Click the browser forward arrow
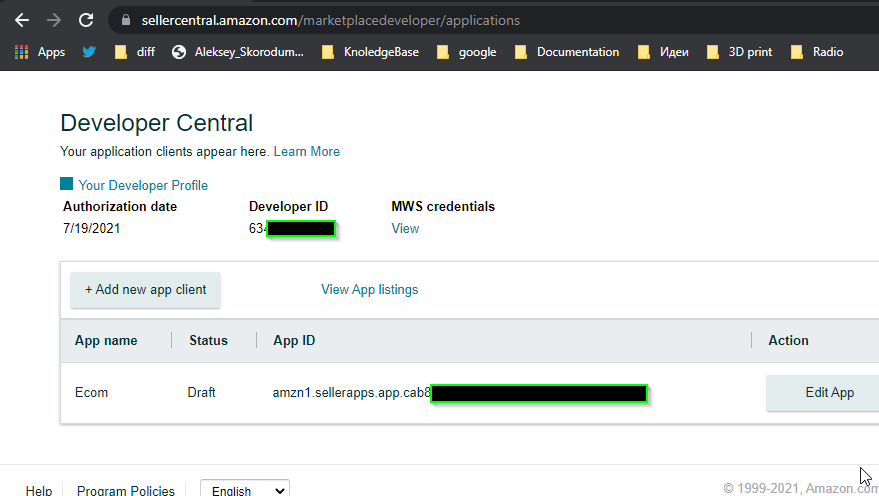879x496 pixels. click(x=54, y=20)
